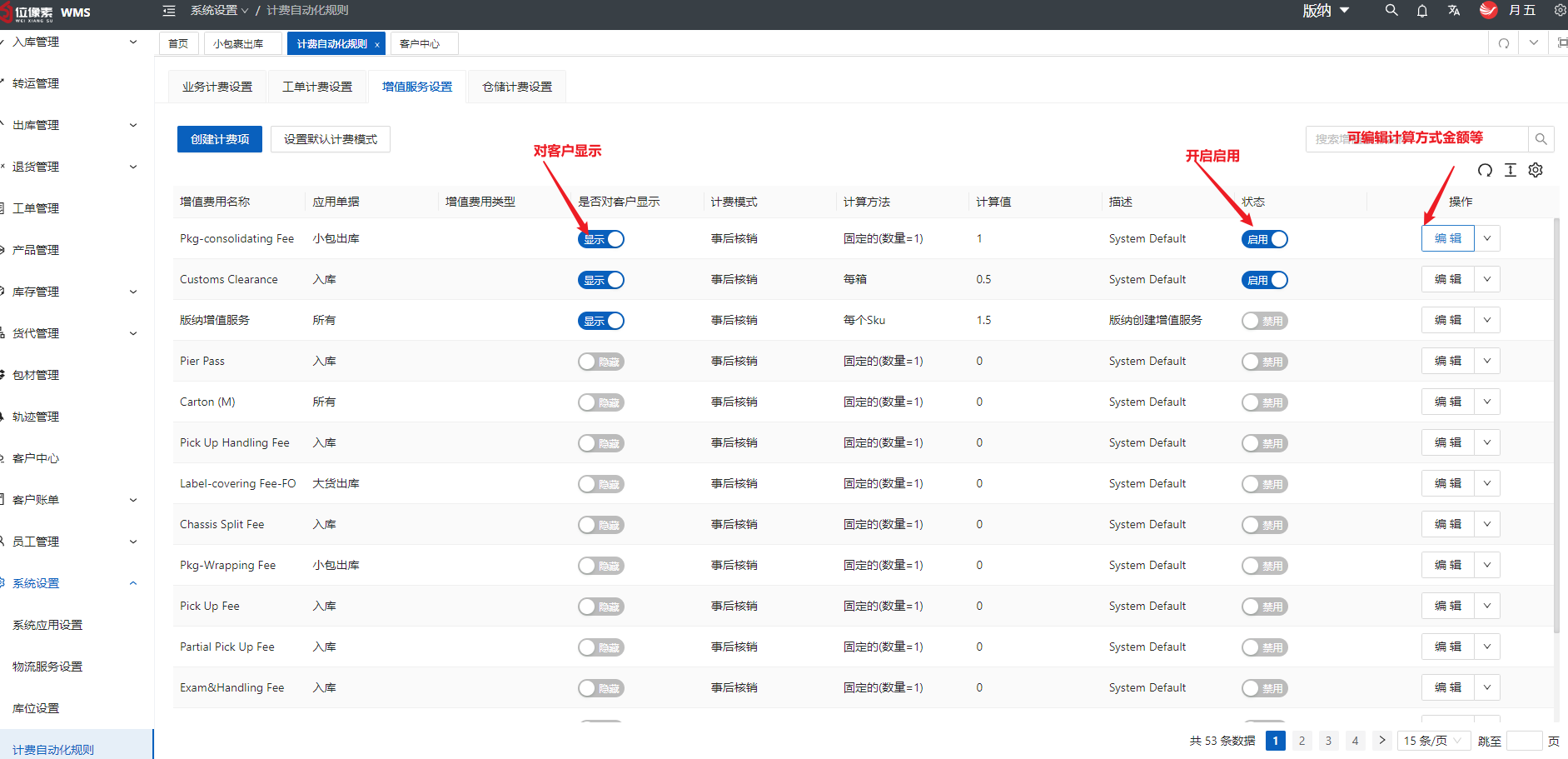
Task: Open the 版纳 warehouse dropdown in the header
Action: [x=1326, y=11]
